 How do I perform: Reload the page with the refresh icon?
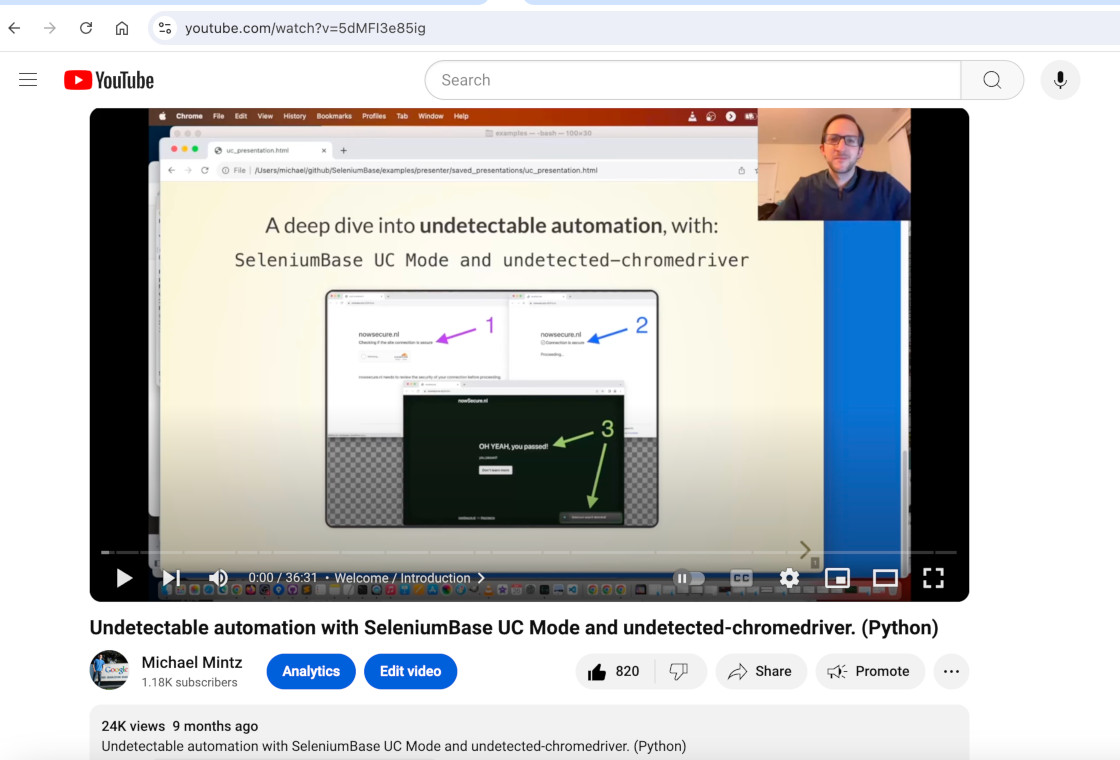pyautogui.click(x=86, y=28)
